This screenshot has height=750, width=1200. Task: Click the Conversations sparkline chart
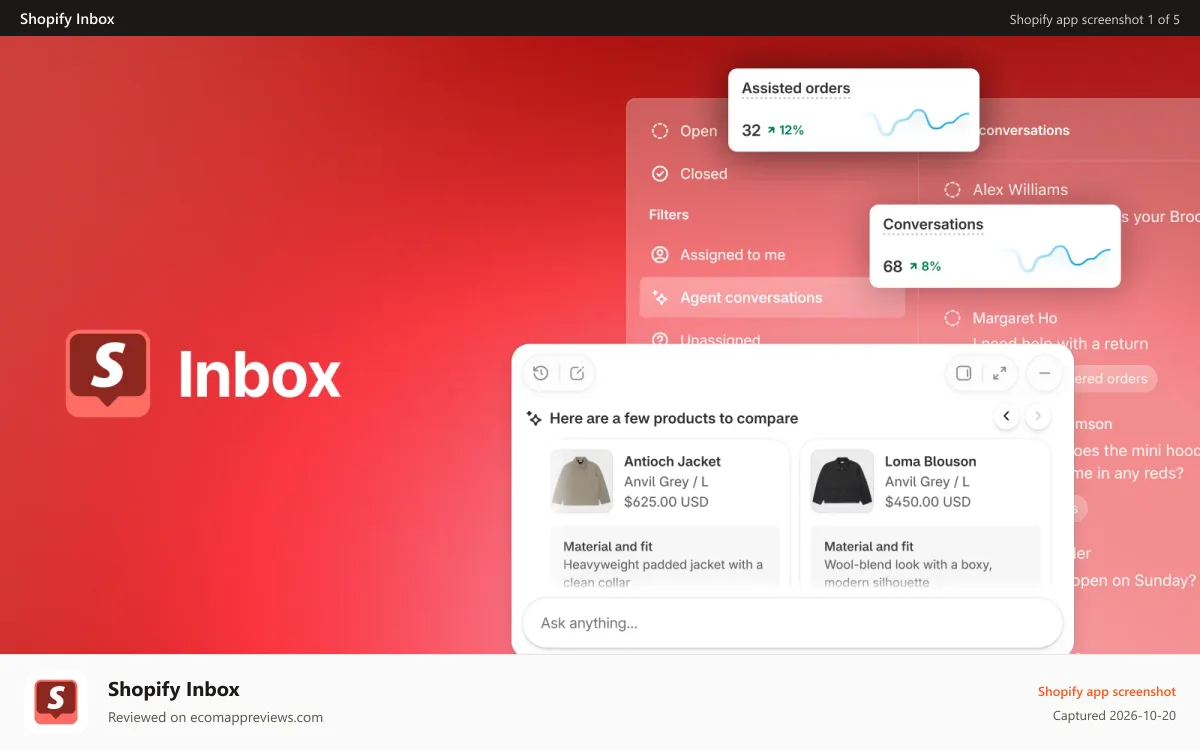tap(1060, 258)
